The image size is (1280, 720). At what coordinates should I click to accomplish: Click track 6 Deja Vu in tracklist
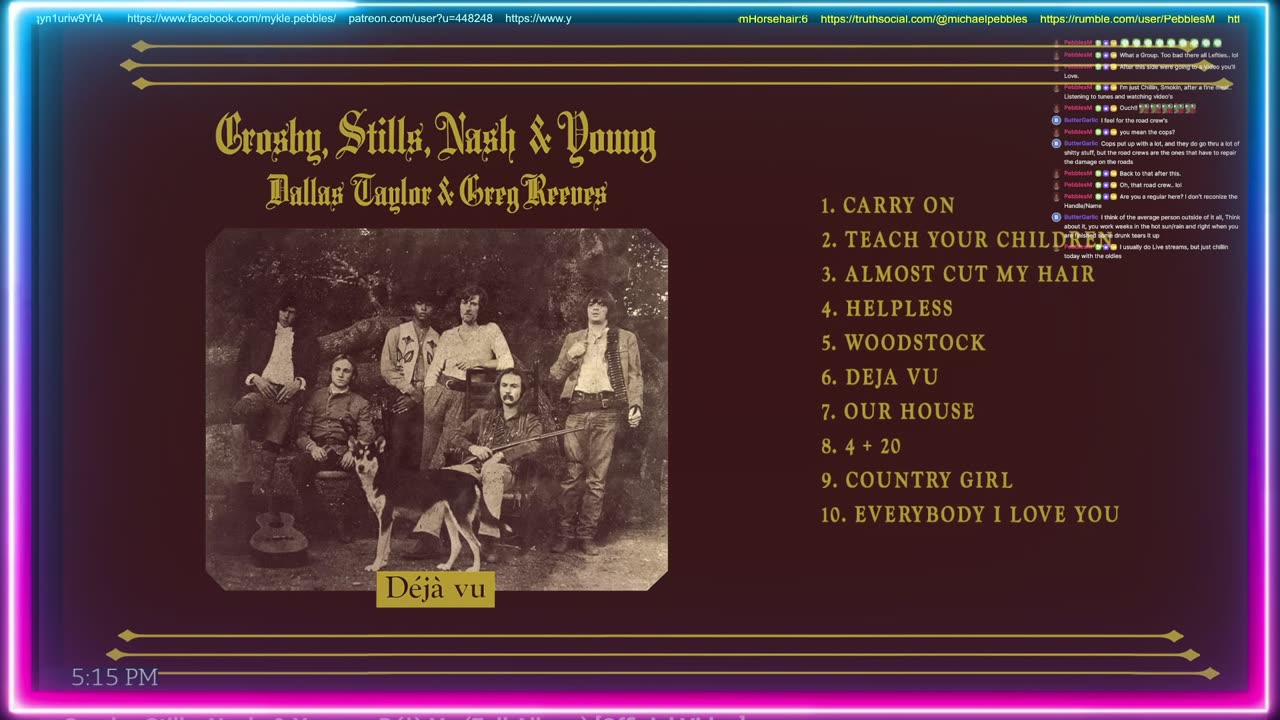click(880, 377)
